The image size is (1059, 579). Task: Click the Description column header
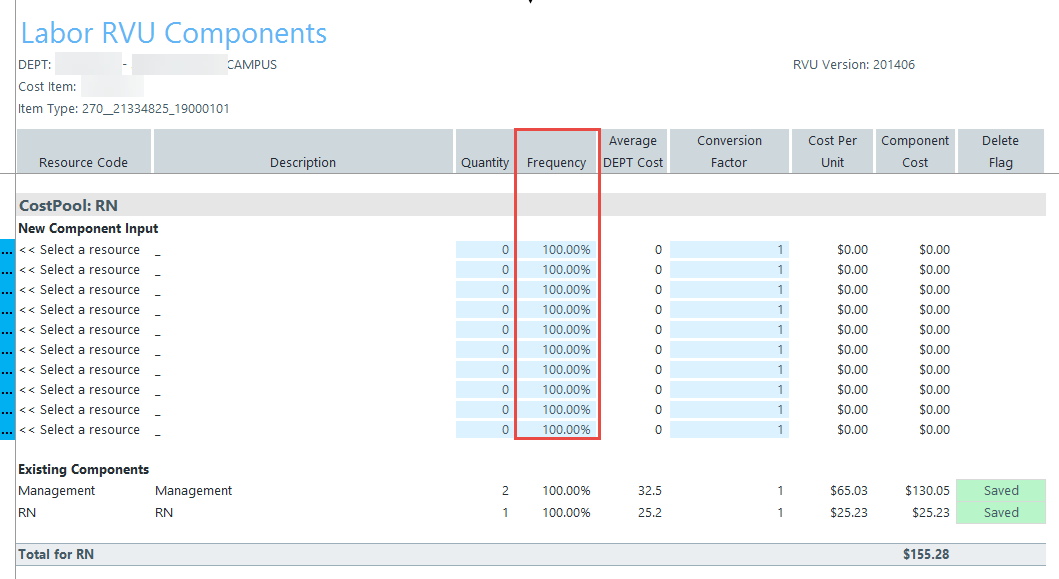[303, 151]
